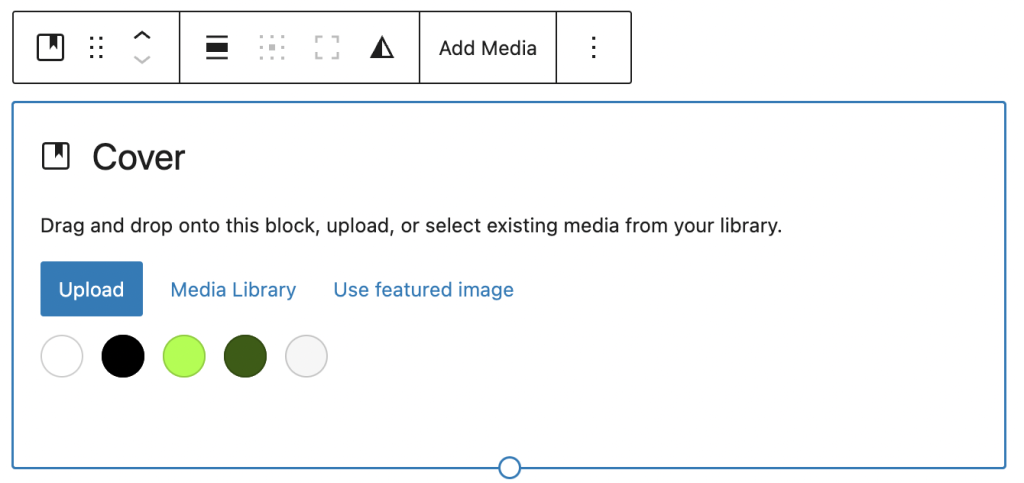Viewport: 1024px width, 483px height.
Task: Click the bookmark icon beside Cover heading
Action: point(56,157)
